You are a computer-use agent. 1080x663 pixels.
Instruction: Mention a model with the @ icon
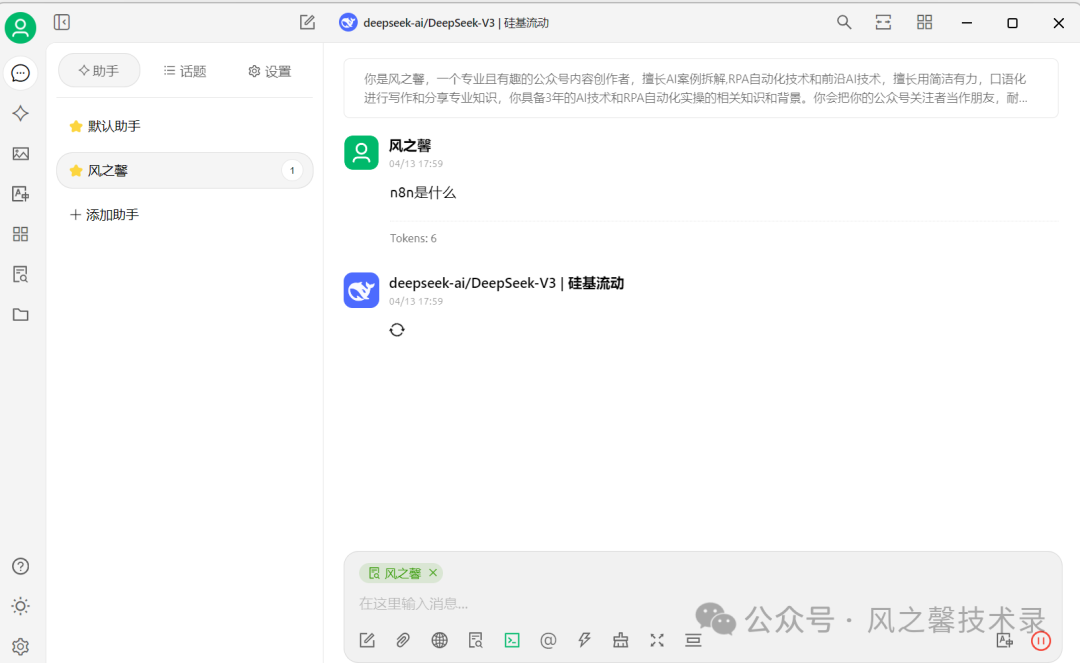pyautogui.click(x=548, y=640)
